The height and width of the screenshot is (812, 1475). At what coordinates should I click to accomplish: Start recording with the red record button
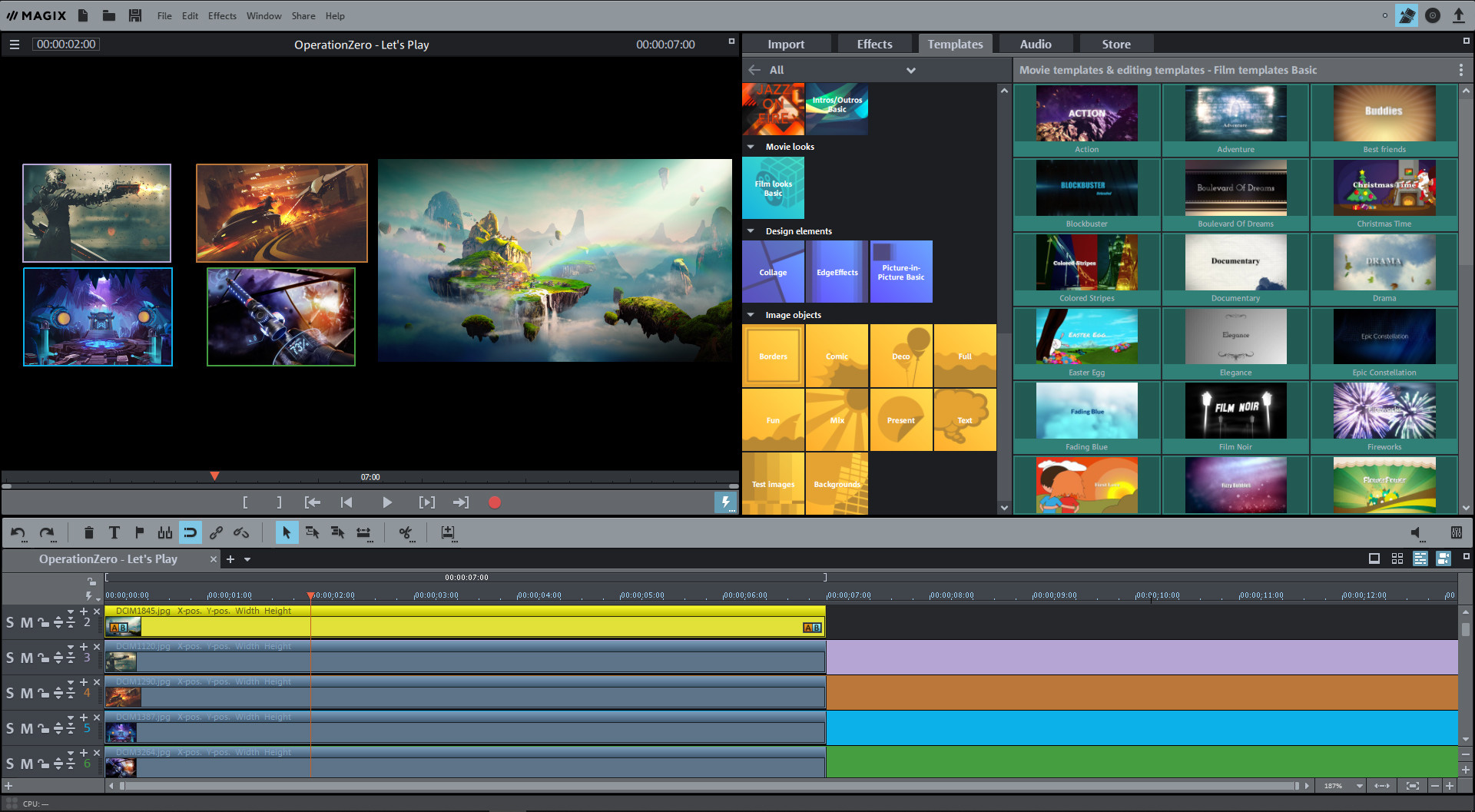coord(494,502)
